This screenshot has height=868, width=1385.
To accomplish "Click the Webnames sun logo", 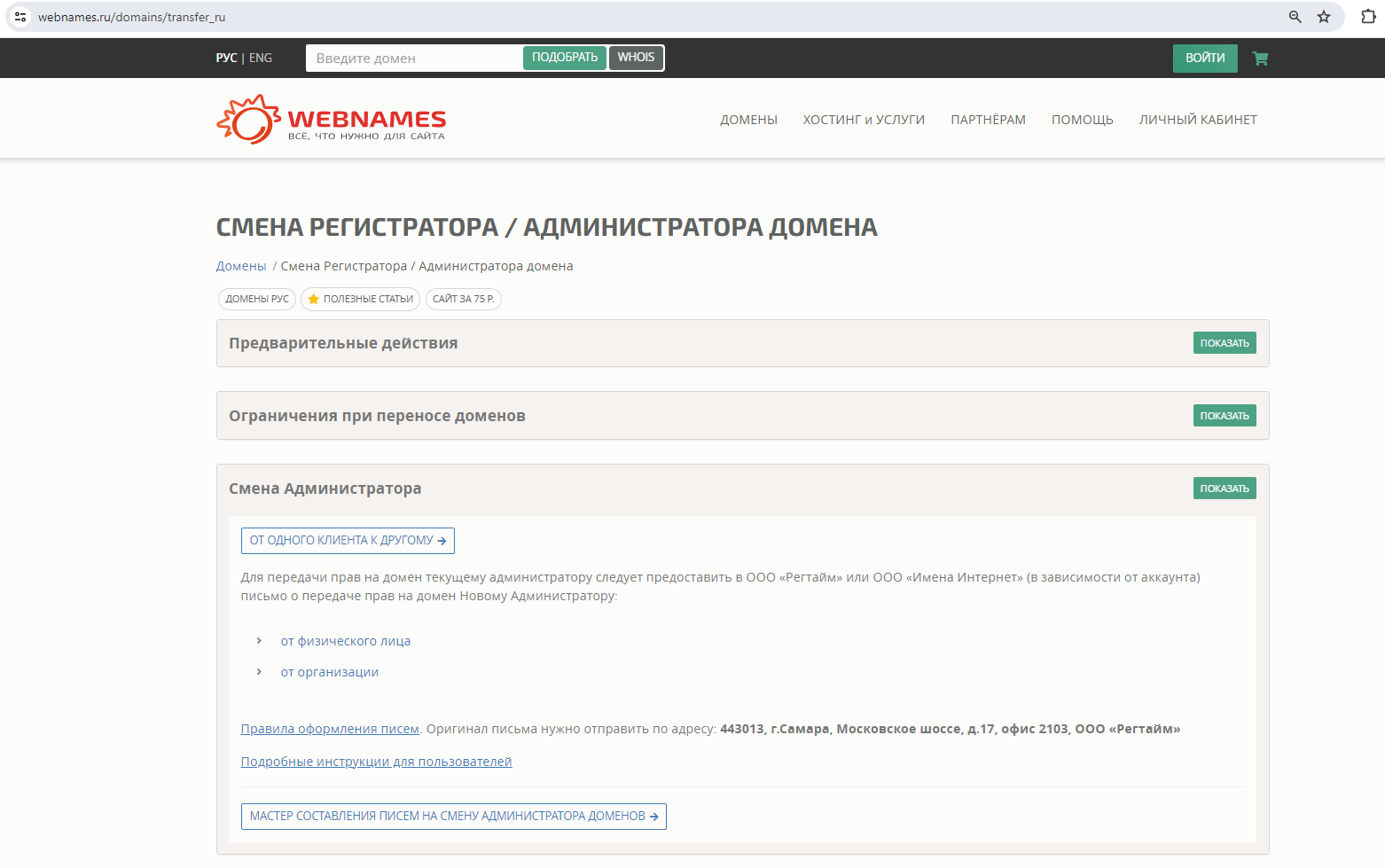I will coord(248,120).
